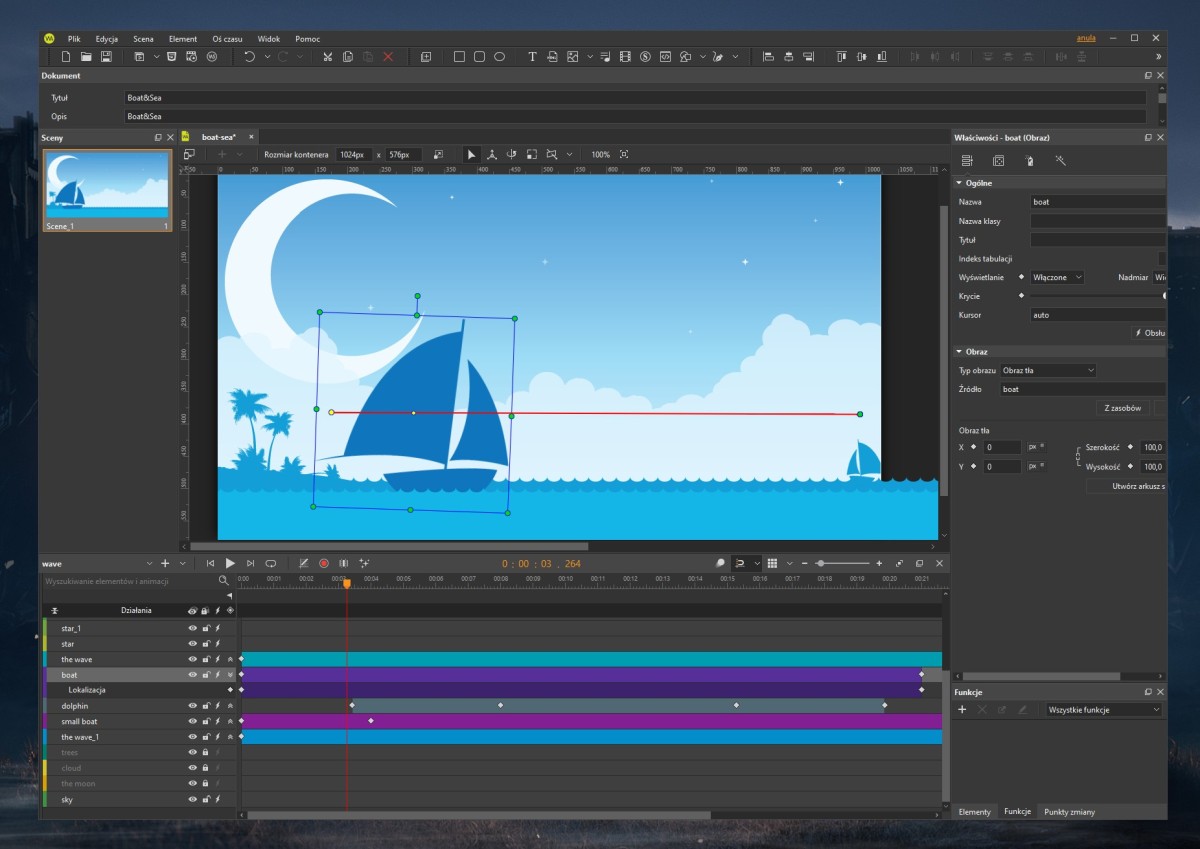The image size is (1200, 849).
Task: Toggle lock on the small boat layer
Action: point(205,722)
